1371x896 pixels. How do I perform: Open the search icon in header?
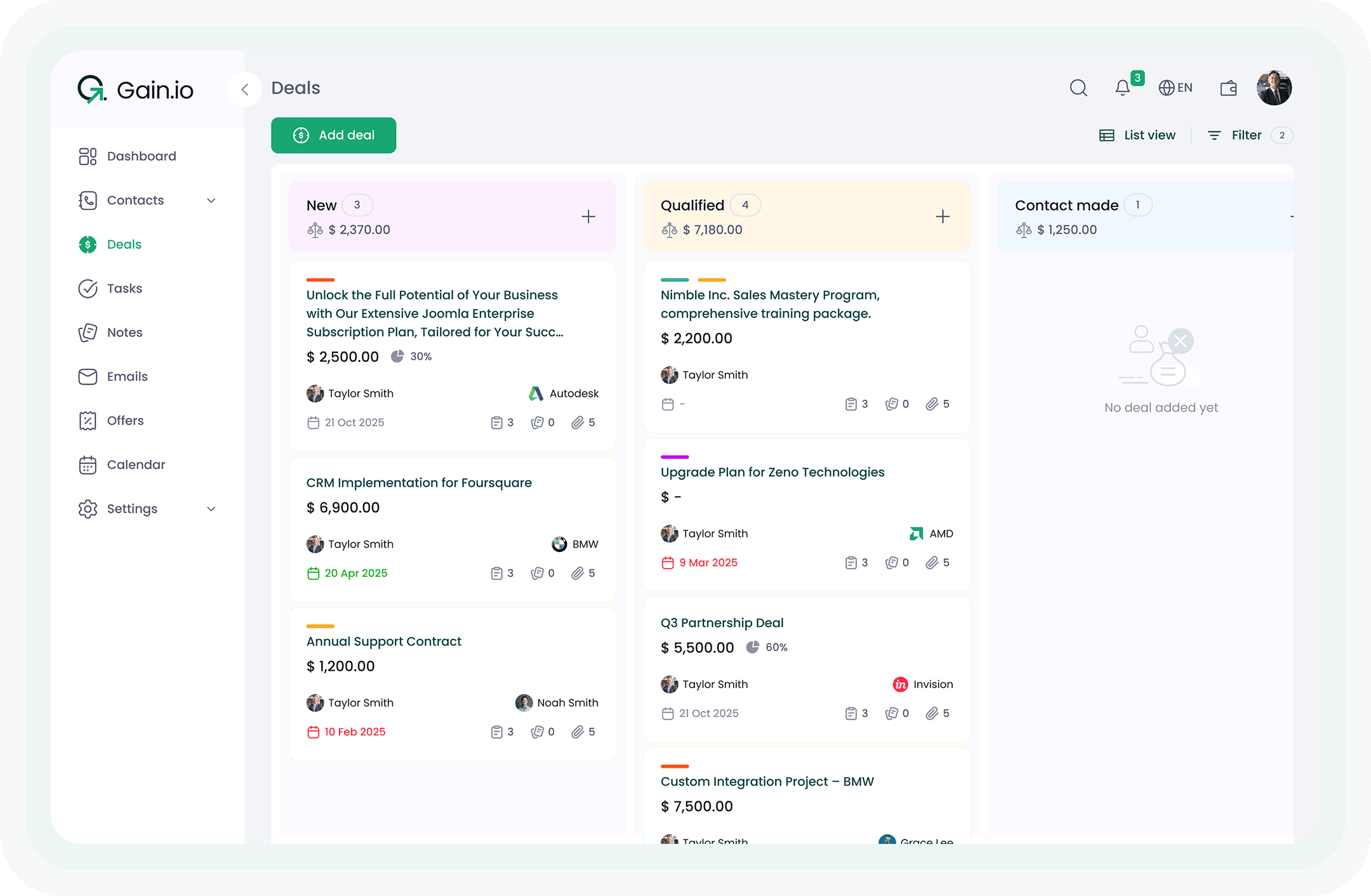[1078, 88]
